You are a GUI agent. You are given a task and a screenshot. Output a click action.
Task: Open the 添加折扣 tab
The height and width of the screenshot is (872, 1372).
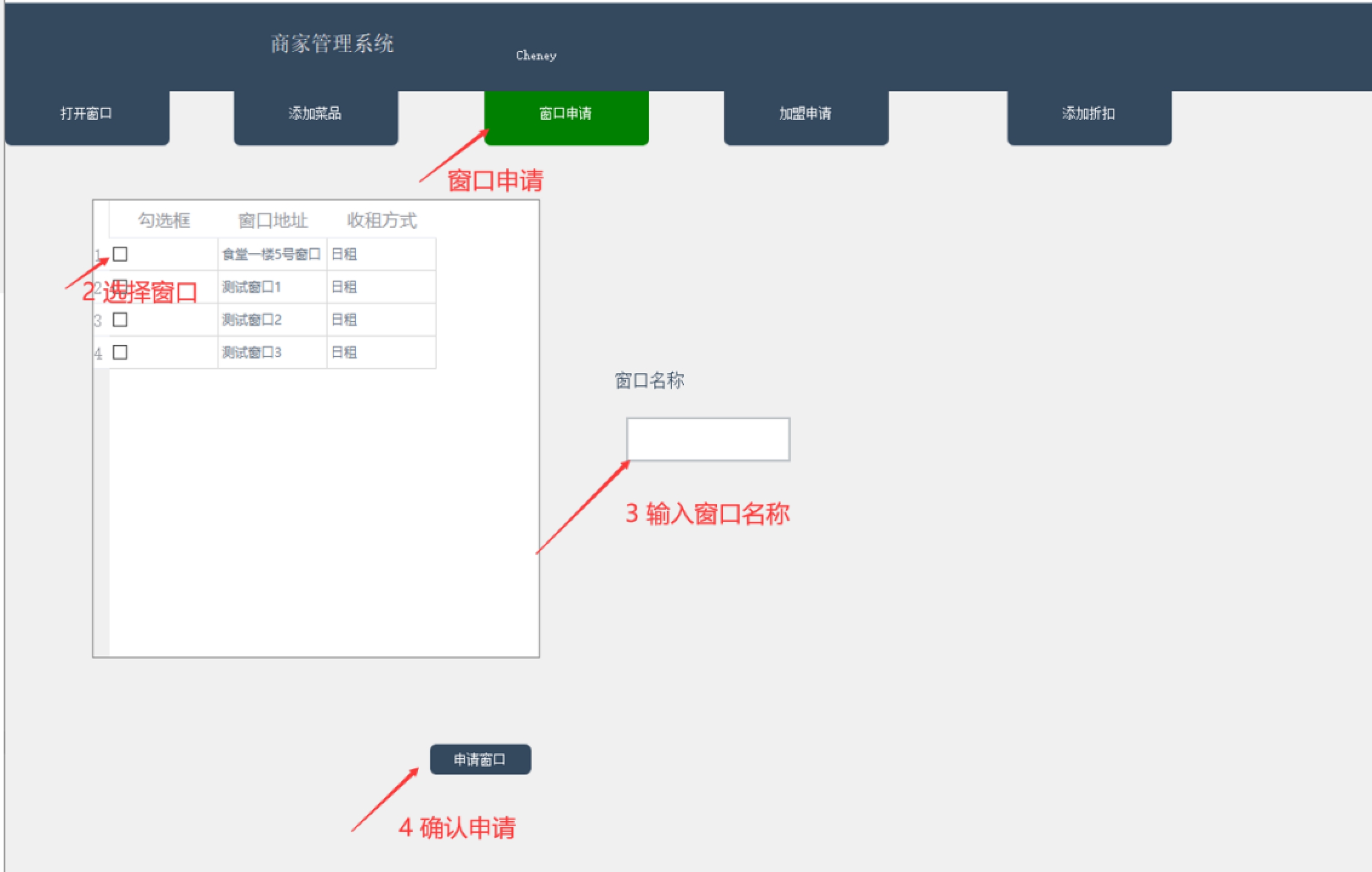(x=1089, y=114)
